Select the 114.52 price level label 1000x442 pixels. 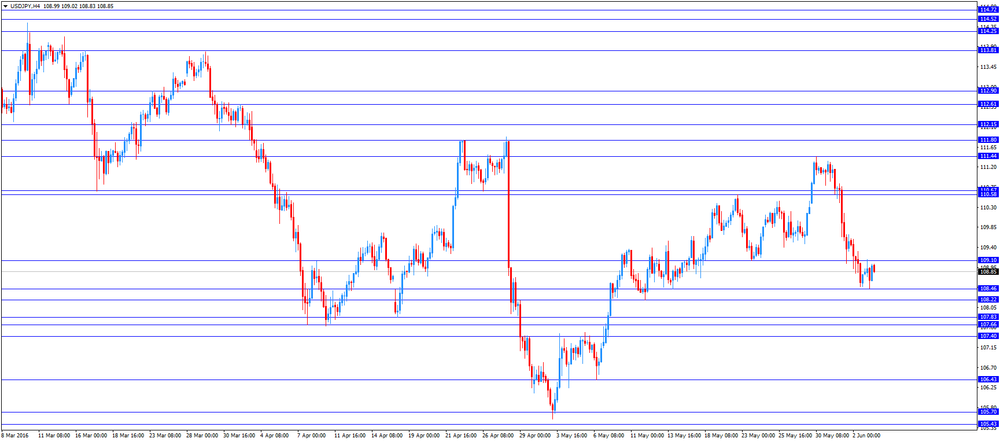pyautogui.click(x=989, y=19)
